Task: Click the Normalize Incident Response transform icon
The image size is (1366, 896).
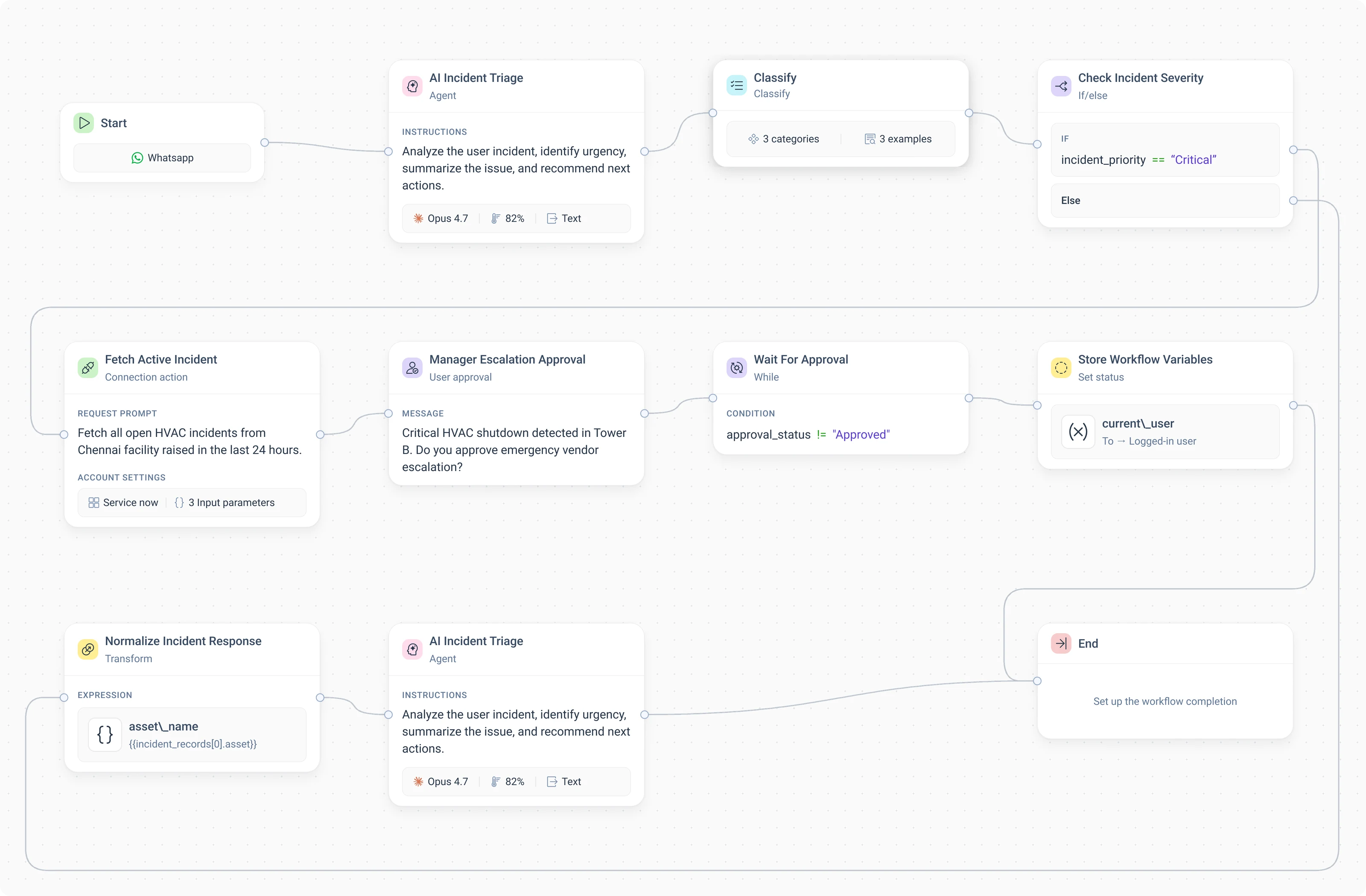Action: pos(88,649)
